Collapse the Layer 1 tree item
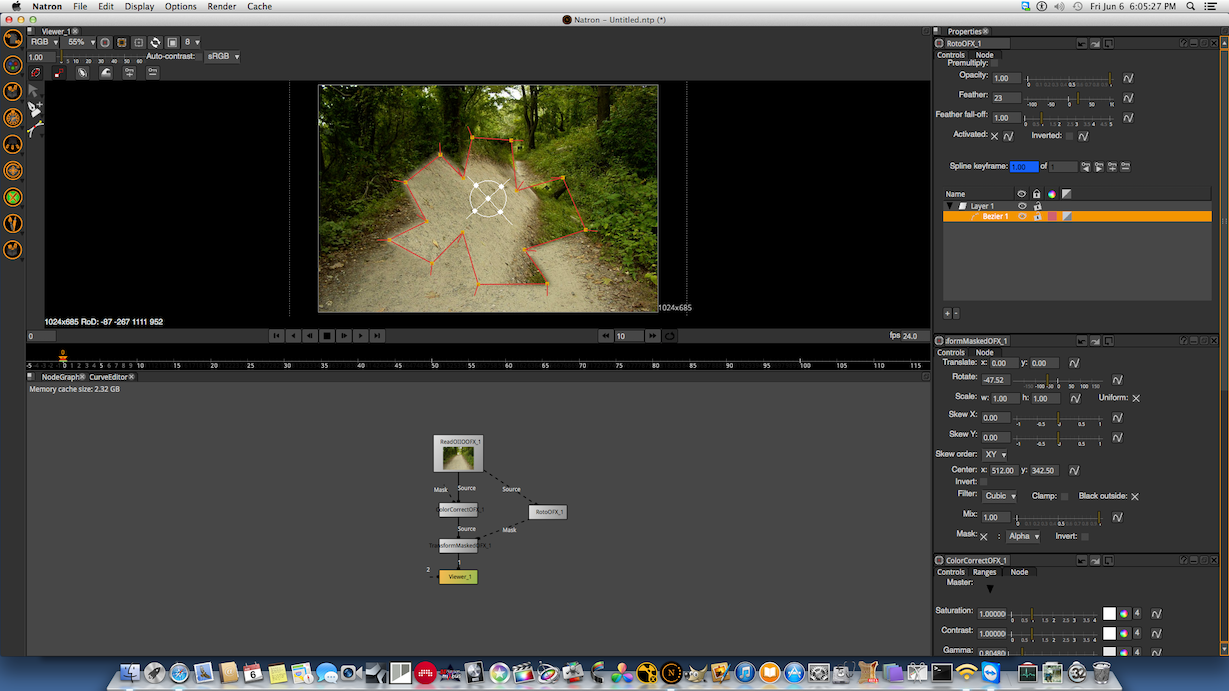1229x691 pixels. click(x=950, y=206)
